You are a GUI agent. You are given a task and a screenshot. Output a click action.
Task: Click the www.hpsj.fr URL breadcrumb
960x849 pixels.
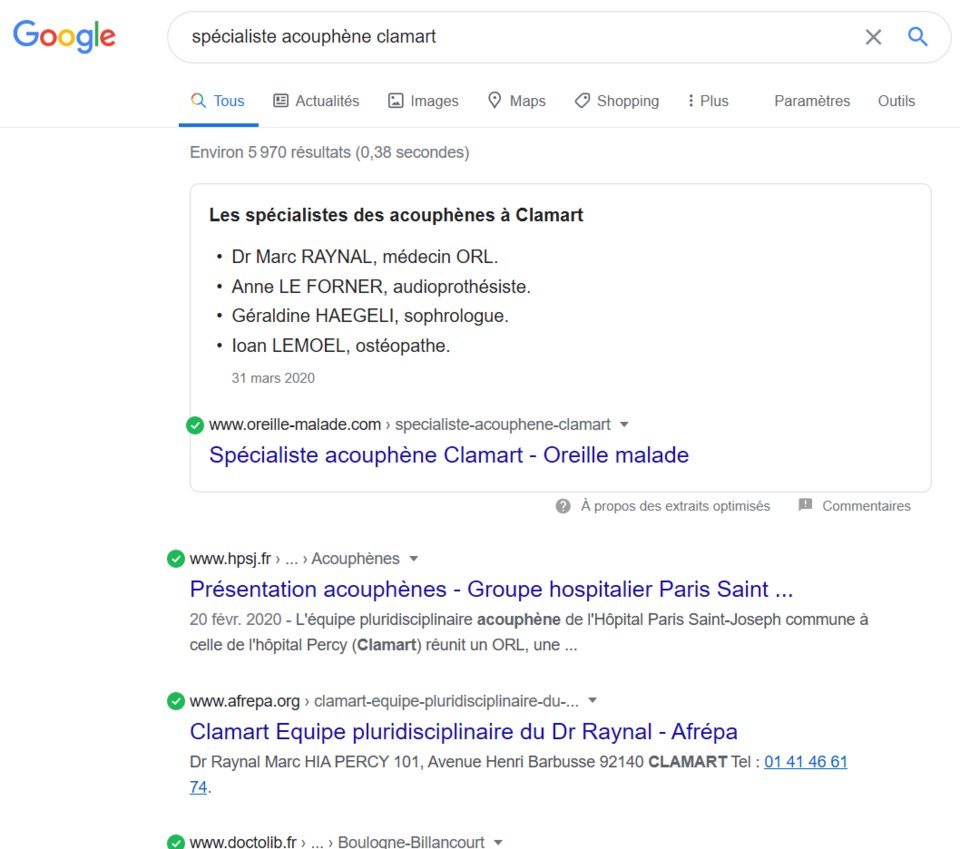[294, 559]
